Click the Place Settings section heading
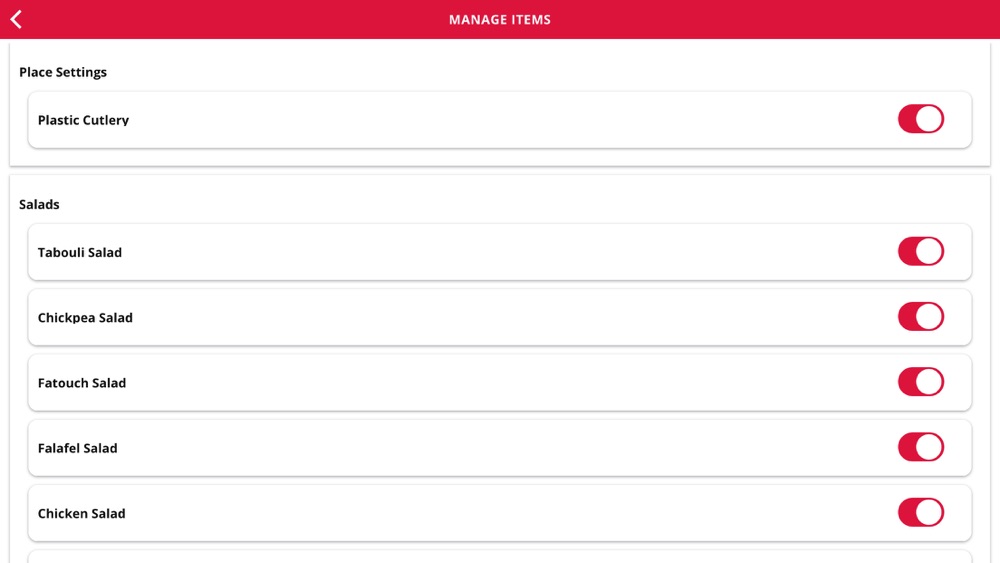The image size is (1000, 563). [62, 72]
